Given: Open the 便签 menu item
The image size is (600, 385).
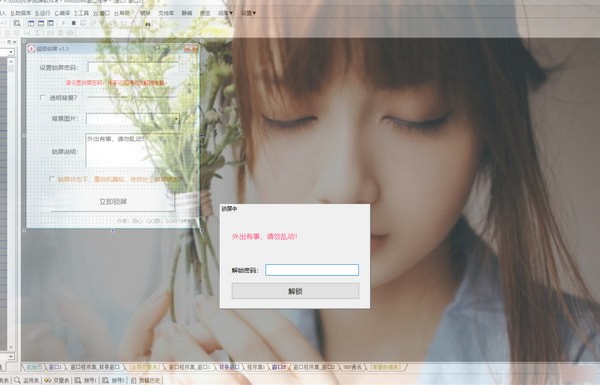Looking at the screenshot, I should click(x=205, y=13).
